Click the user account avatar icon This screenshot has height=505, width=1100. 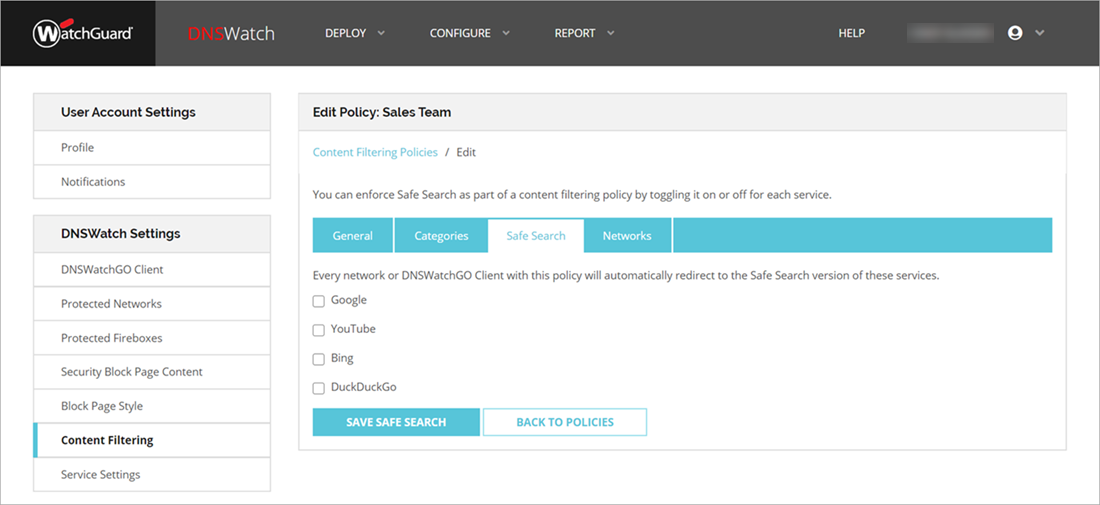tap(1015, 33)
